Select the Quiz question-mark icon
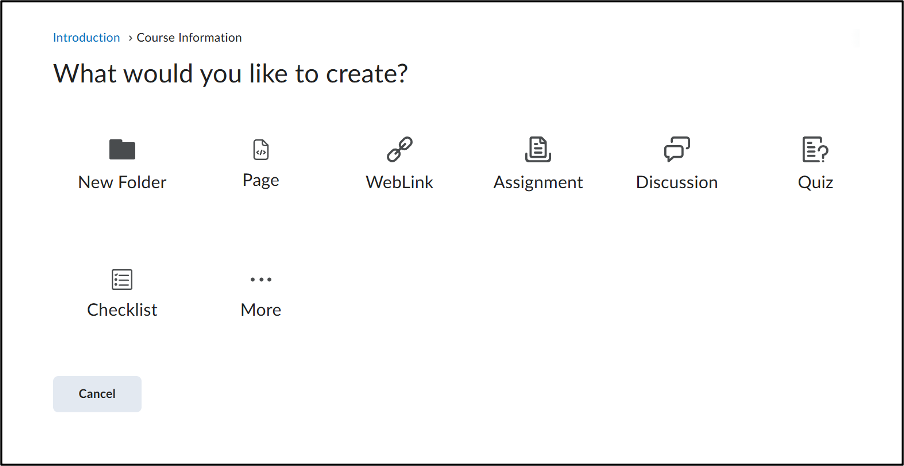The width and height of the screenshot is (904, 466). pos(815,150)
